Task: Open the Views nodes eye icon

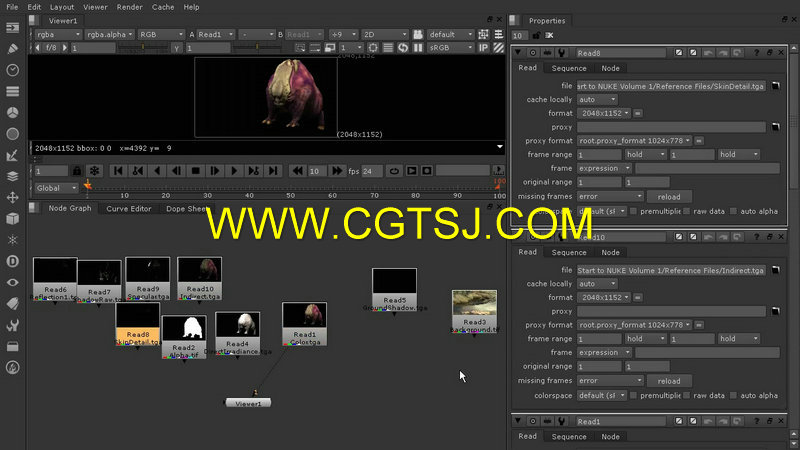Action: [x=12, y=282]
